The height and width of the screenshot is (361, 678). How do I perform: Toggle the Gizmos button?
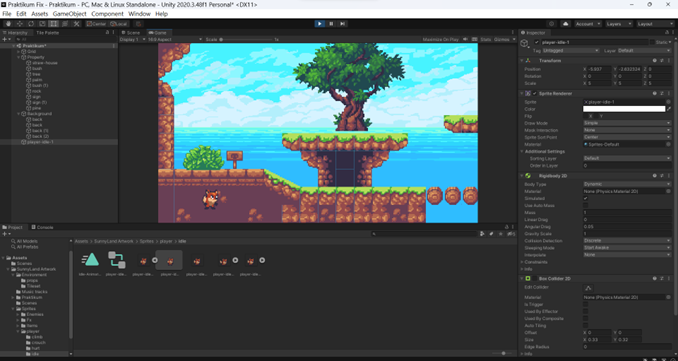tap(504, 39)
